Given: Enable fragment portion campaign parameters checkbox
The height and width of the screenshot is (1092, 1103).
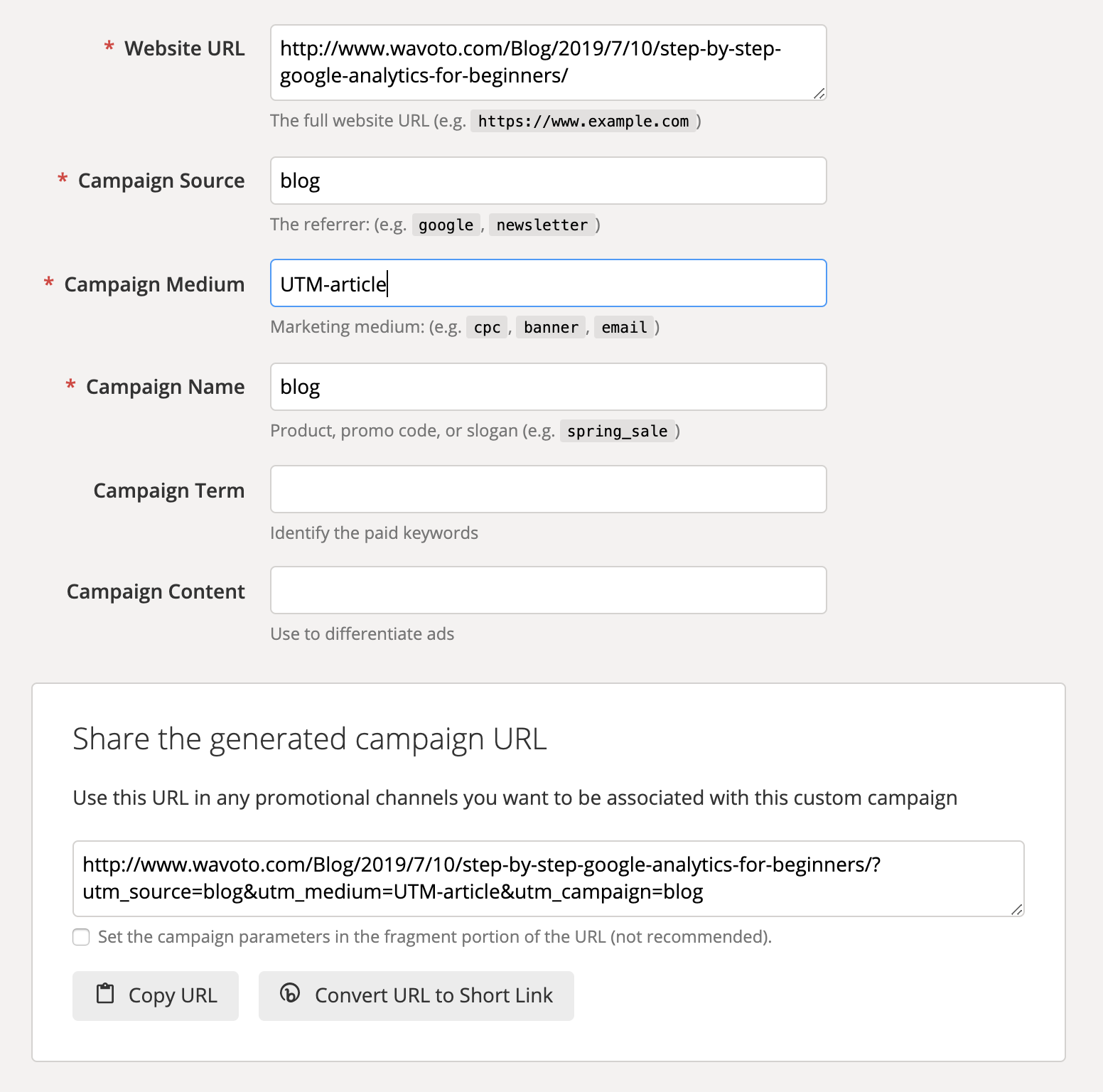Looking at the screenshot, I should click(x=82, y=937).
